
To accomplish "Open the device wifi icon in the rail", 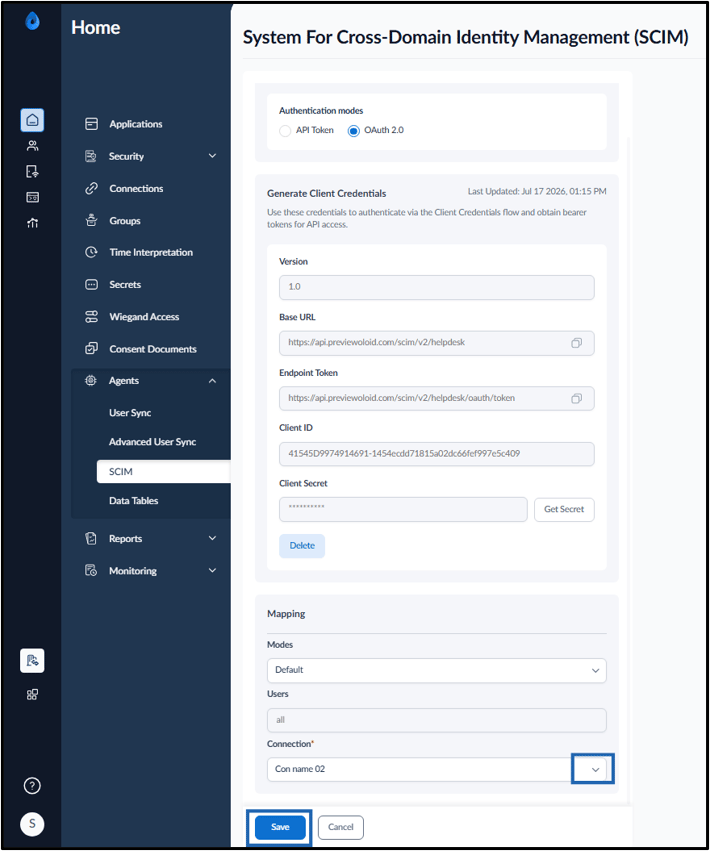I will (33, 172).
